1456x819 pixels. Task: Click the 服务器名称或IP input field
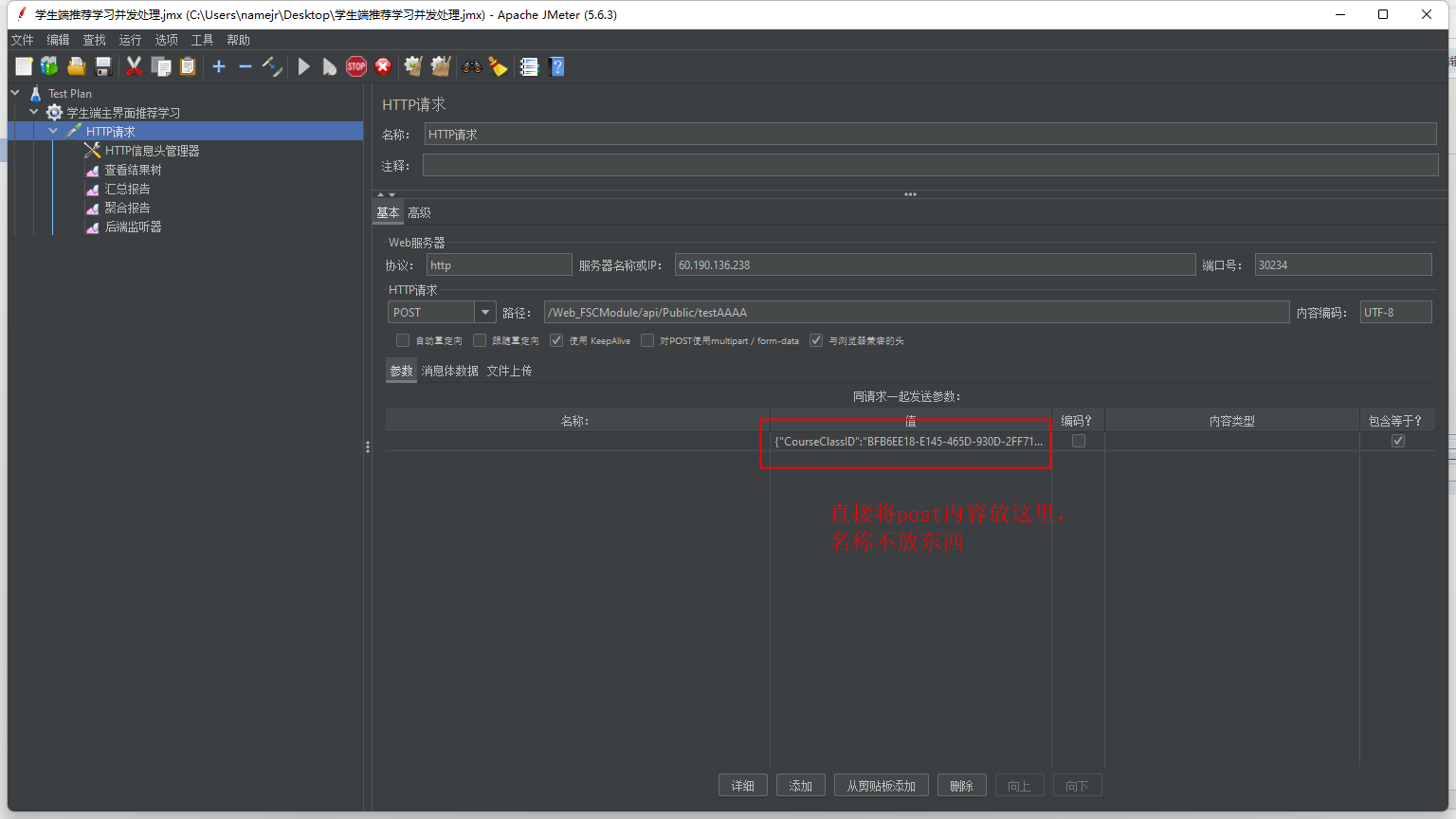pyautogui.click(x=935, y=265)
